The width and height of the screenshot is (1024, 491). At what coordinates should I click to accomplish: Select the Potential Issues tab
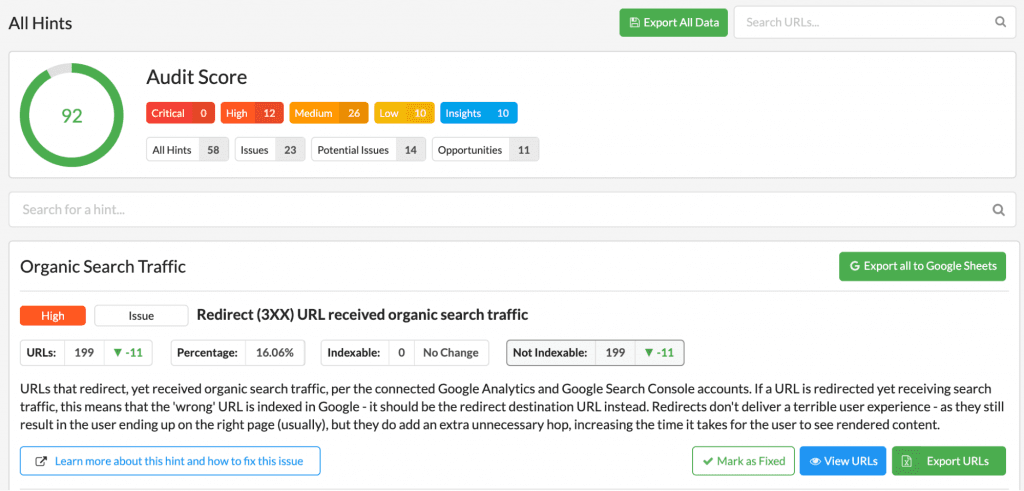[368, 150]
